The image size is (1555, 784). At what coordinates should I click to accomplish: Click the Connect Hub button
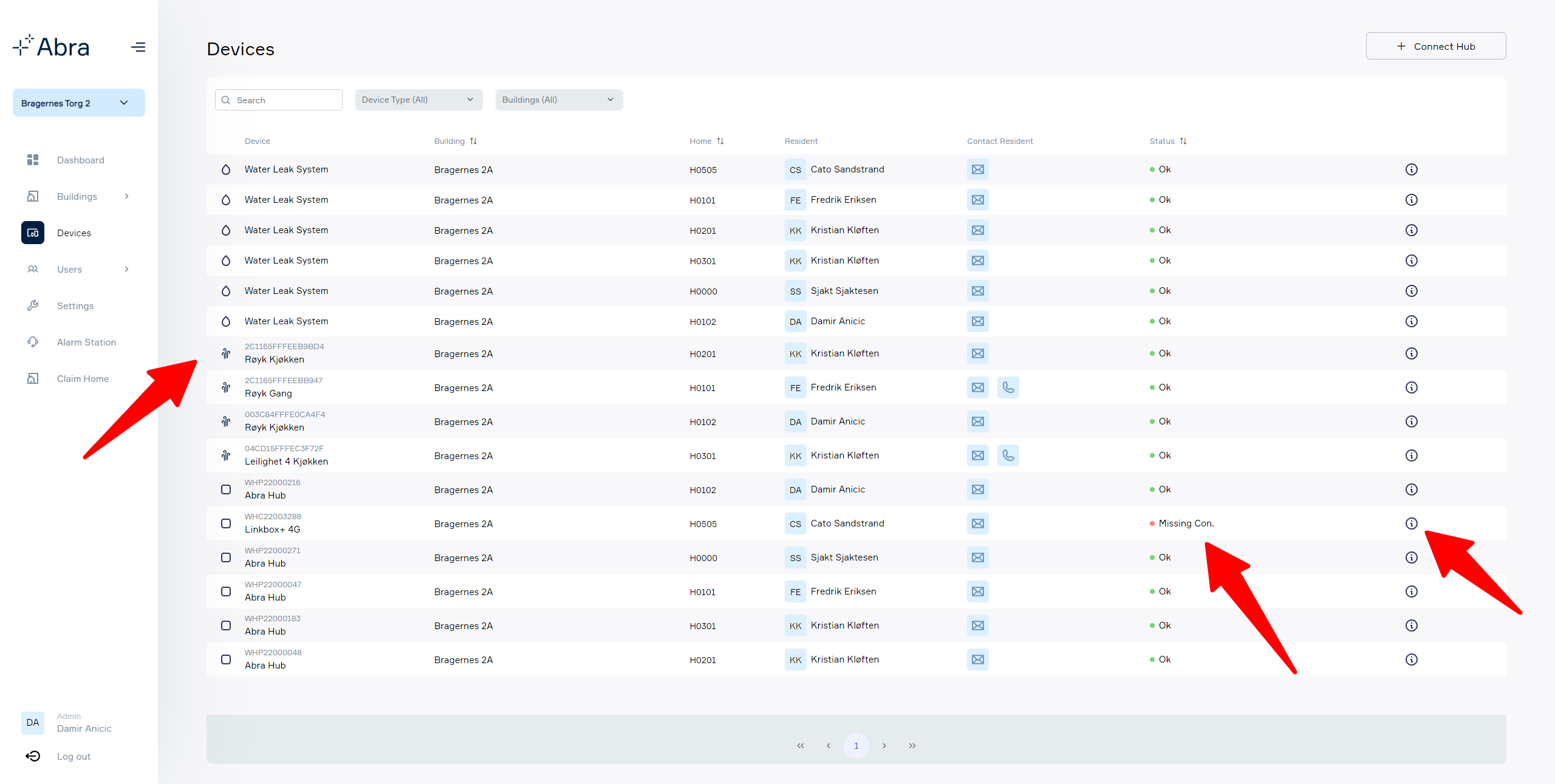1435,46
